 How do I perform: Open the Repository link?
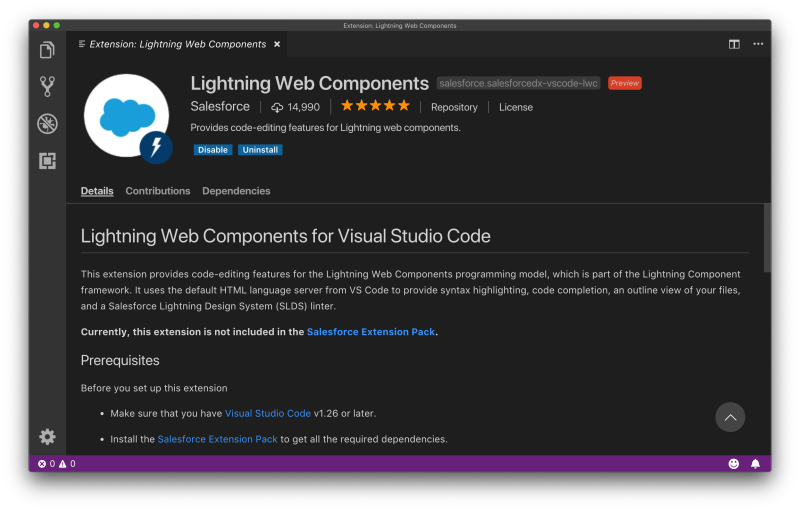[454, 107]
